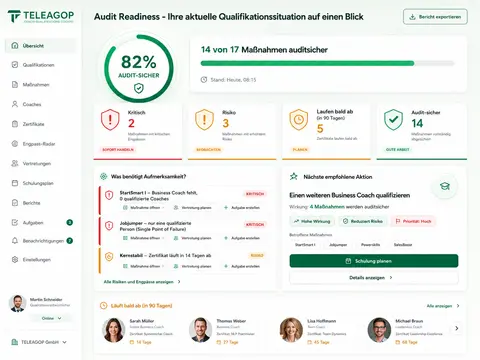This screenshot has height=360, width=480.
Task: Click the 82% audit-sicher progress ring
Action: click(x=139, y=68)
